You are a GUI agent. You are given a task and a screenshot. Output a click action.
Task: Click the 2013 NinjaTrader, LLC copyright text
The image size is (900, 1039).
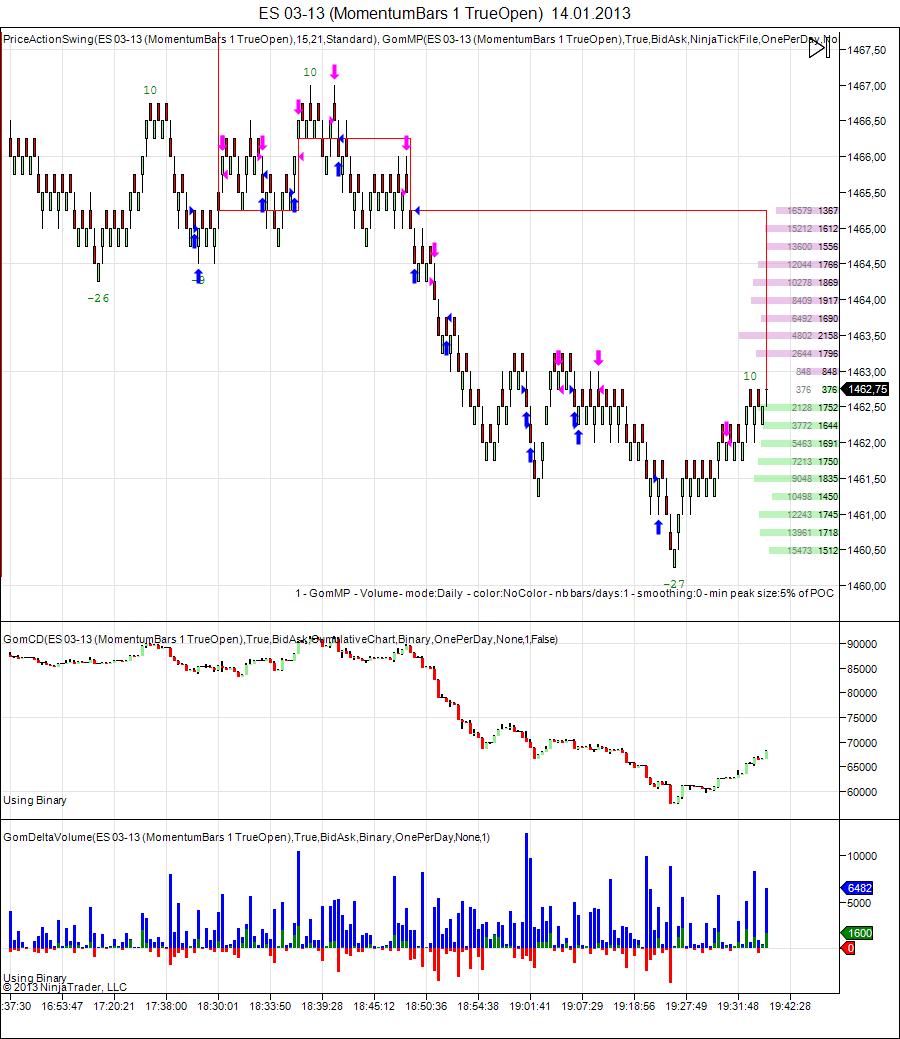[x=64, y=987]
